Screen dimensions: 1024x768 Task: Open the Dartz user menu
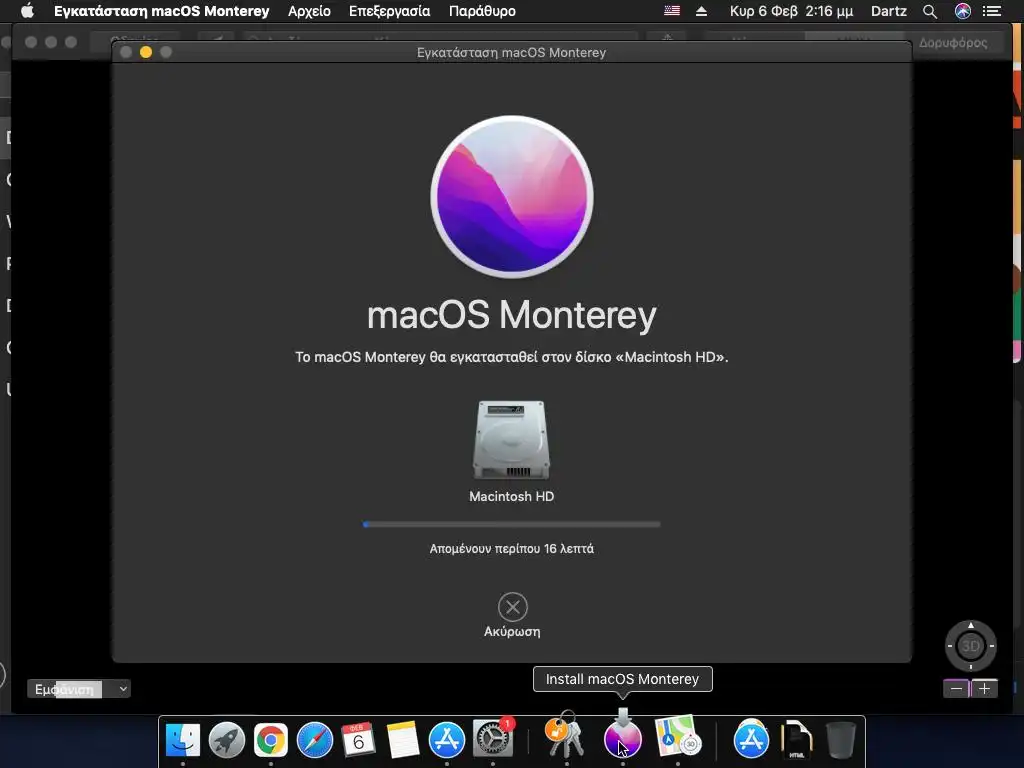[x=889, y=11]
